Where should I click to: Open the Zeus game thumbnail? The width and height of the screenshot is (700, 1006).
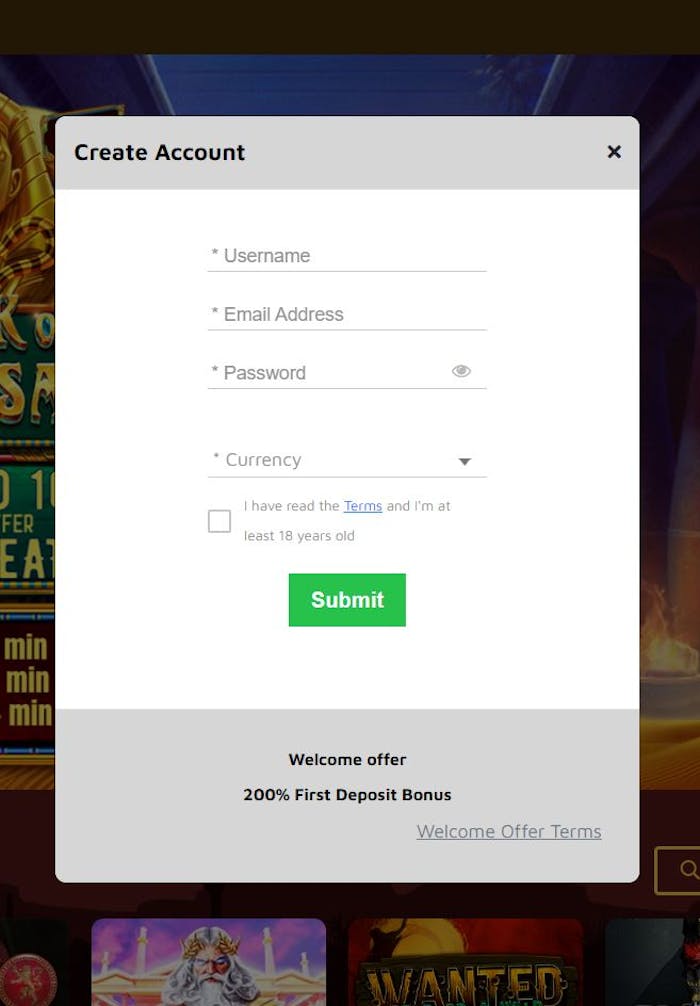coord(208,962)
